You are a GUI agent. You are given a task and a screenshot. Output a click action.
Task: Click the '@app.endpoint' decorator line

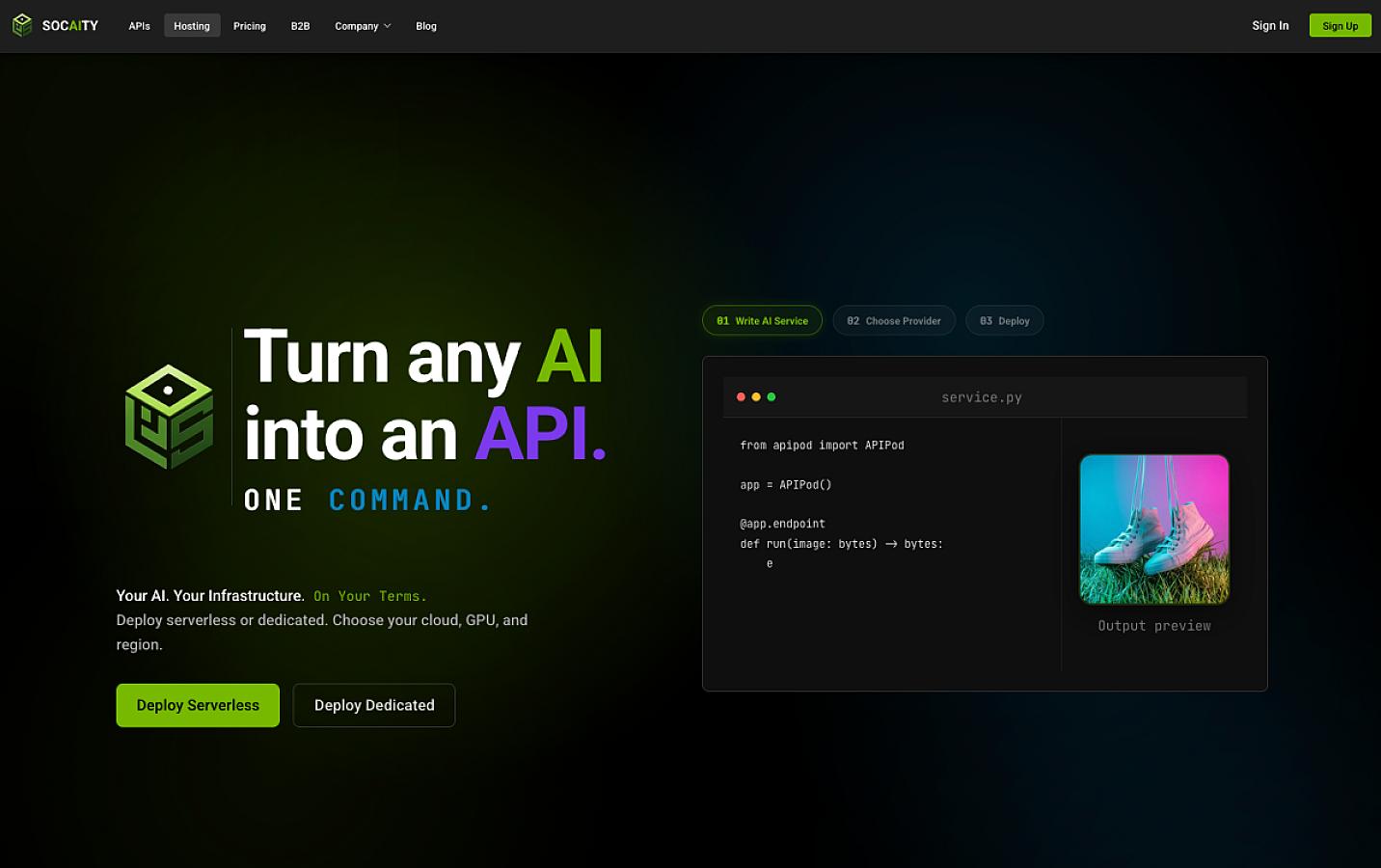coord(782,524)
